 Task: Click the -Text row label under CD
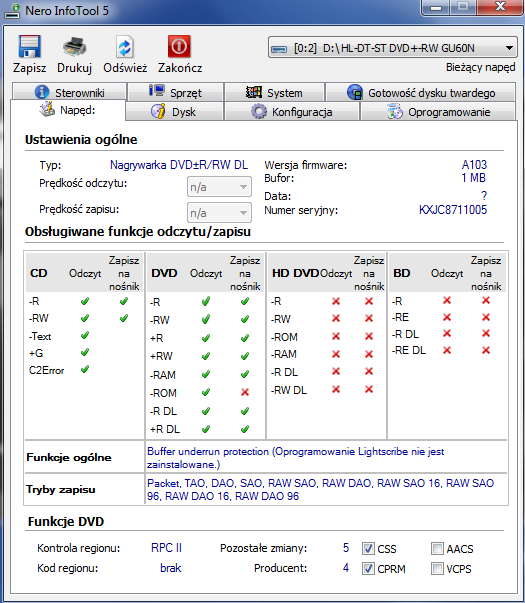[40, 336]
